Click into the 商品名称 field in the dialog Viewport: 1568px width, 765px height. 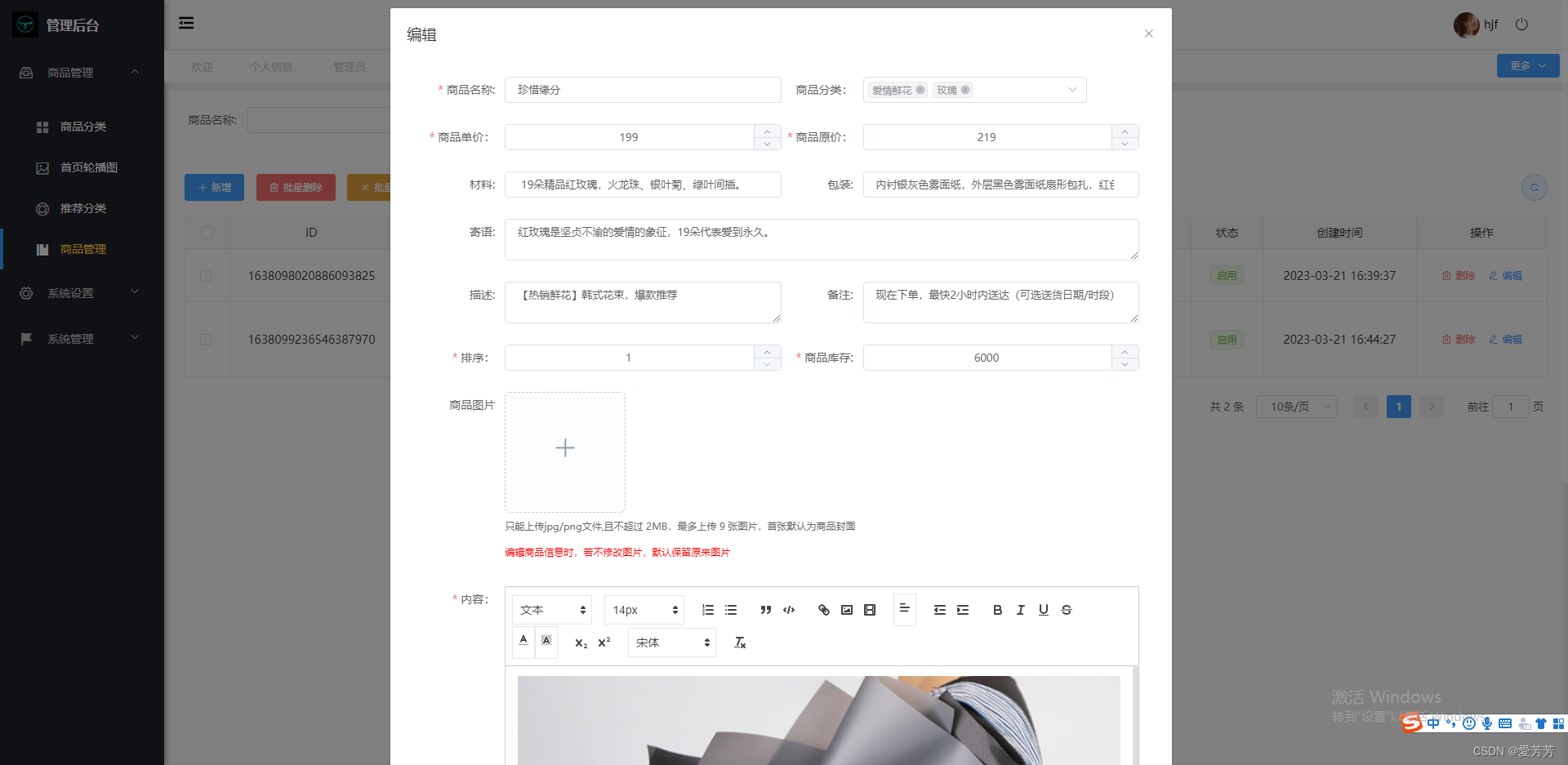tap(643, 90)
